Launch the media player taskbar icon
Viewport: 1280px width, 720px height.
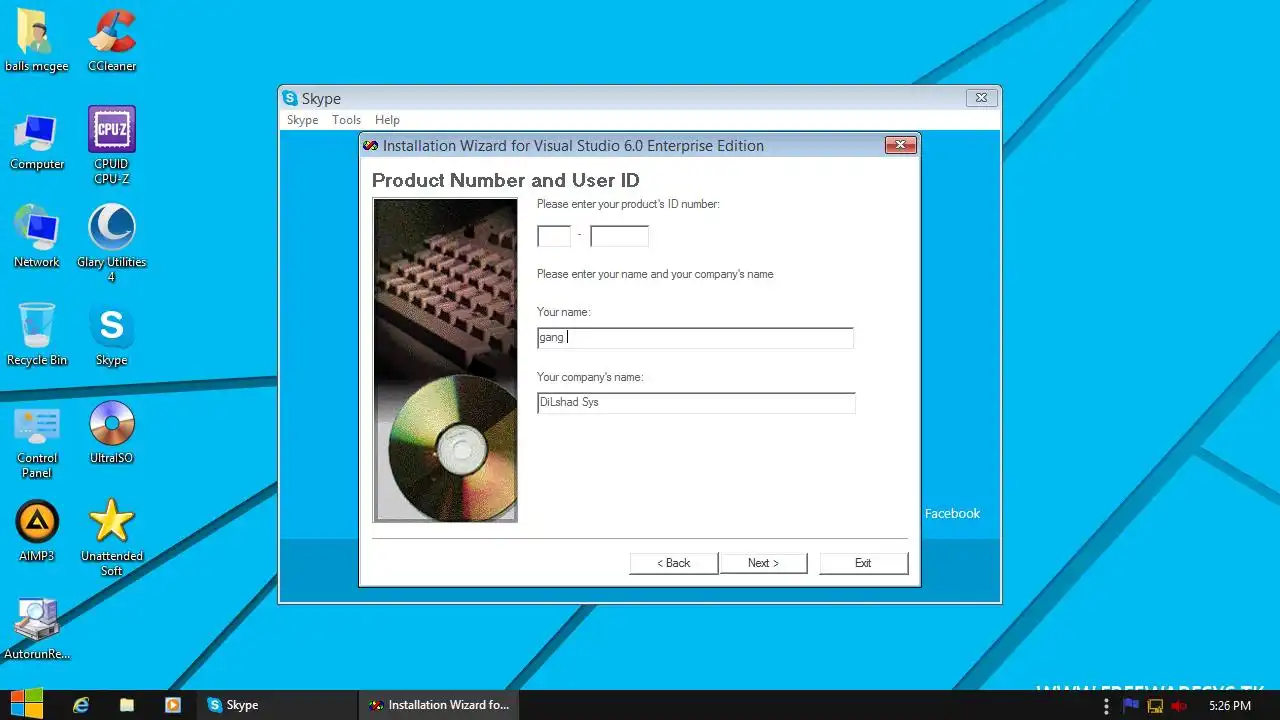173,705
